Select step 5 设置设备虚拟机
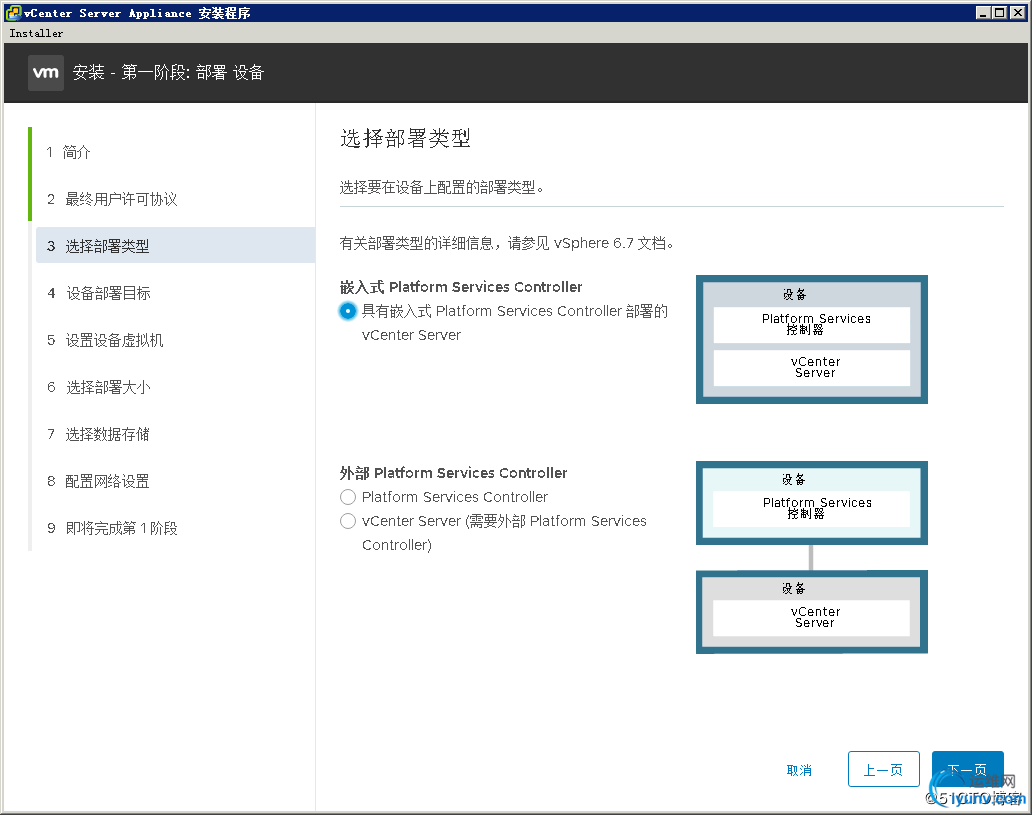 (105, 340)
